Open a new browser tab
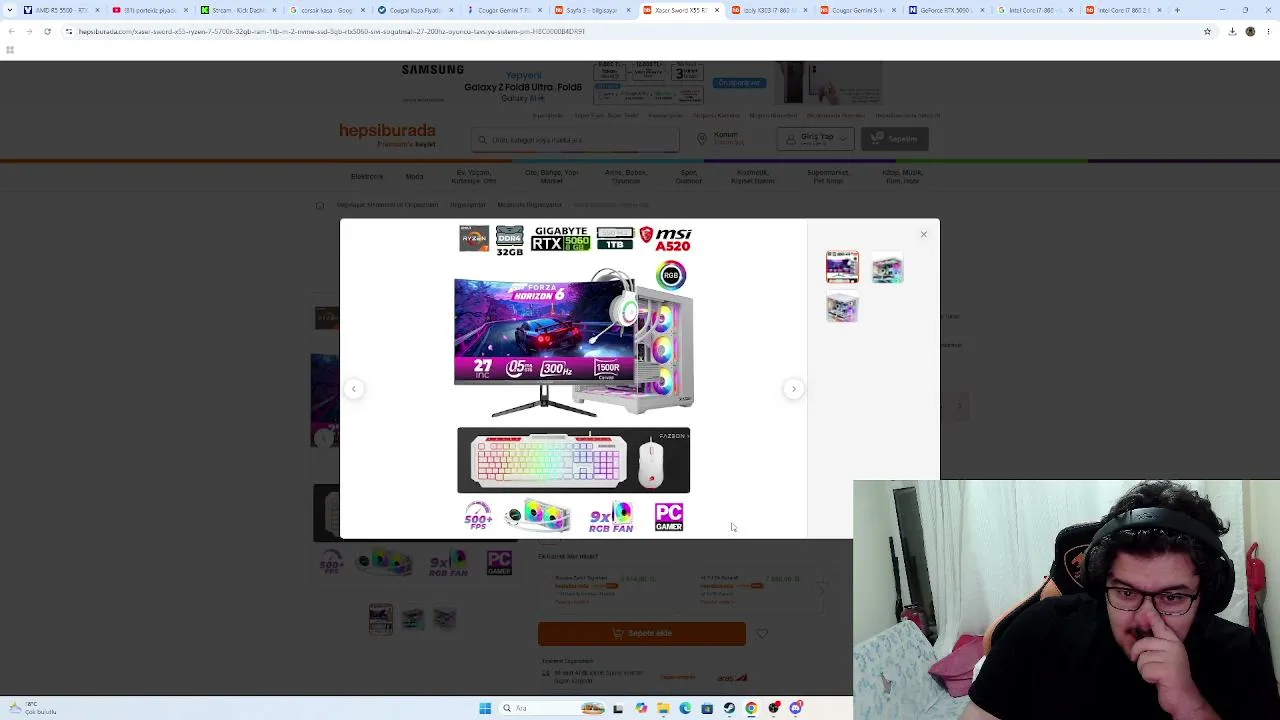 pyautogui.click(x=1177, y=10)
